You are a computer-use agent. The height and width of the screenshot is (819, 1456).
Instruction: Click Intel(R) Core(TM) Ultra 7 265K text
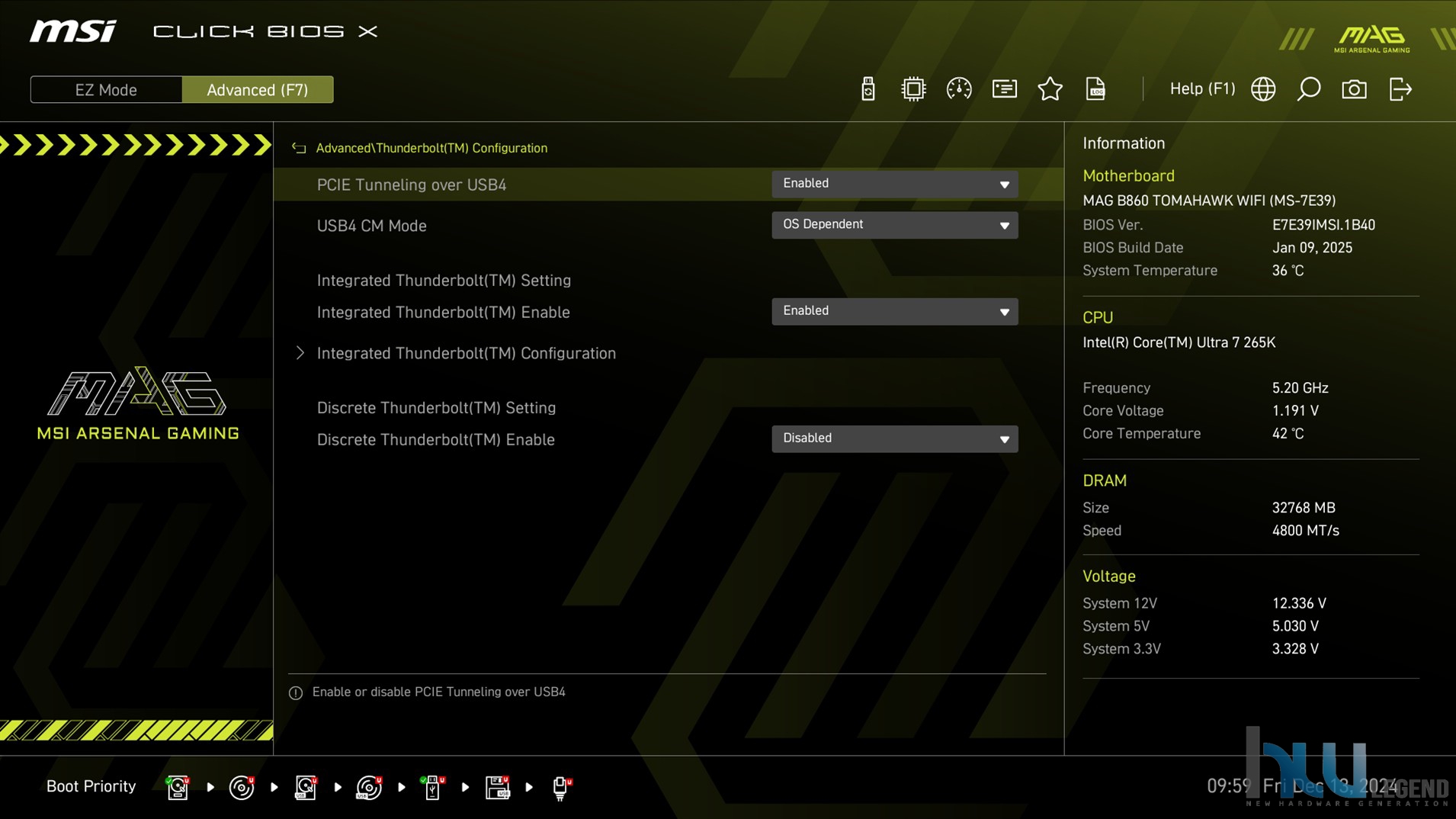1179,342
